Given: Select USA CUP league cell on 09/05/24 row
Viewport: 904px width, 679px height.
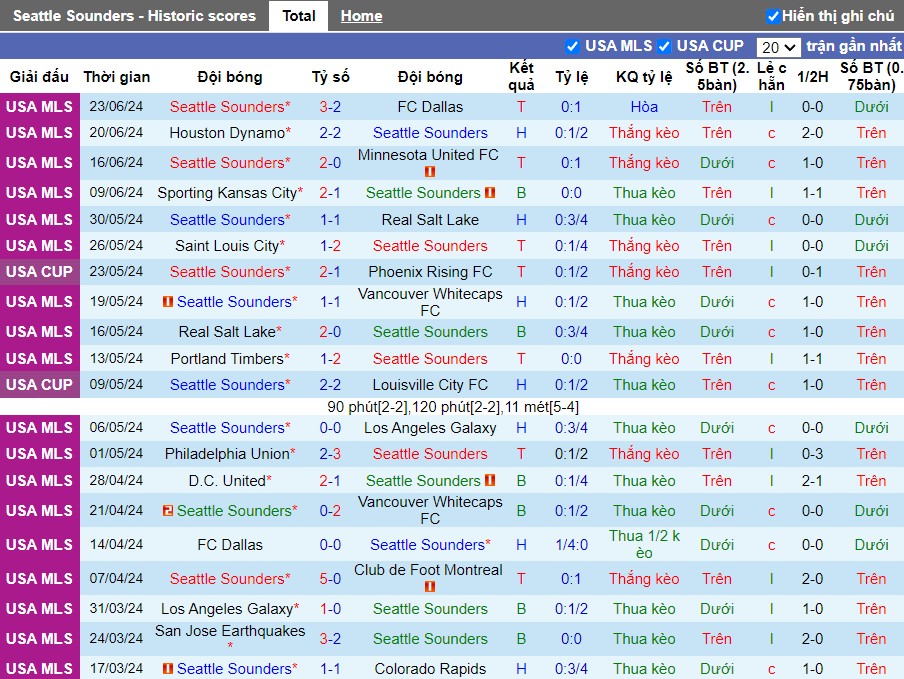Looking at the screenshot, I should pos(40,384).
